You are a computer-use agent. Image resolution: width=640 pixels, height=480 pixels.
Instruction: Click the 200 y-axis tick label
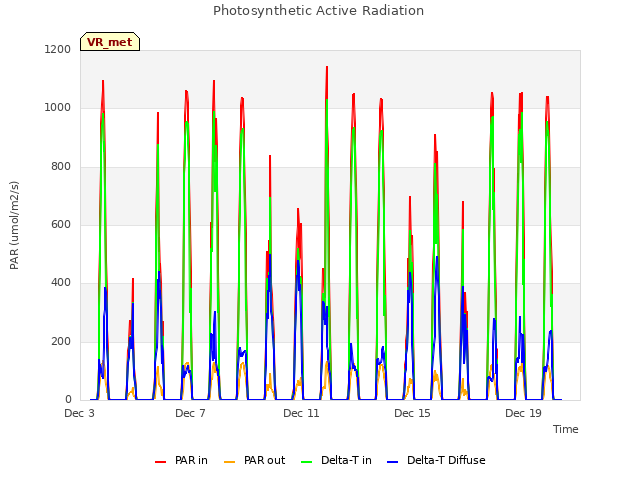[61, 342]
